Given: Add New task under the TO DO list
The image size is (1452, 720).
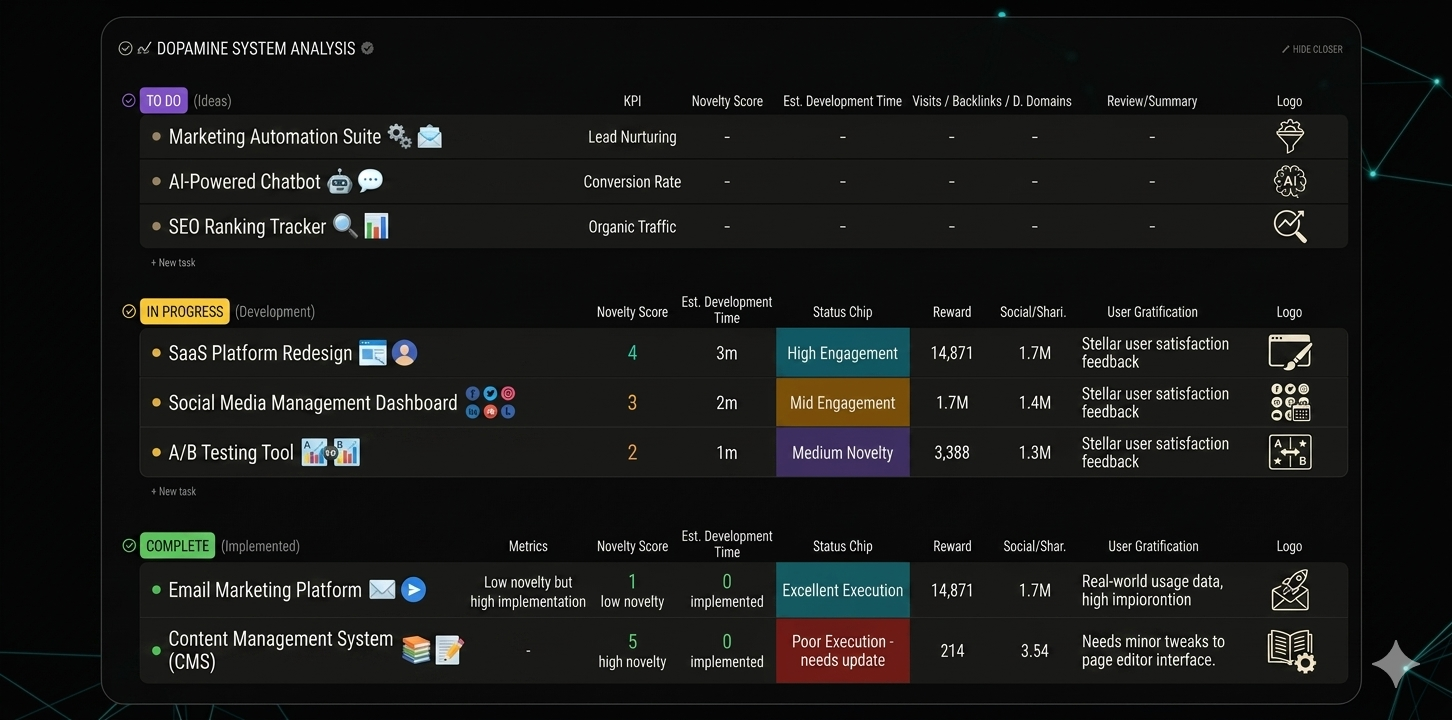Looking at the screenshot, I should [x=173, y=263].
